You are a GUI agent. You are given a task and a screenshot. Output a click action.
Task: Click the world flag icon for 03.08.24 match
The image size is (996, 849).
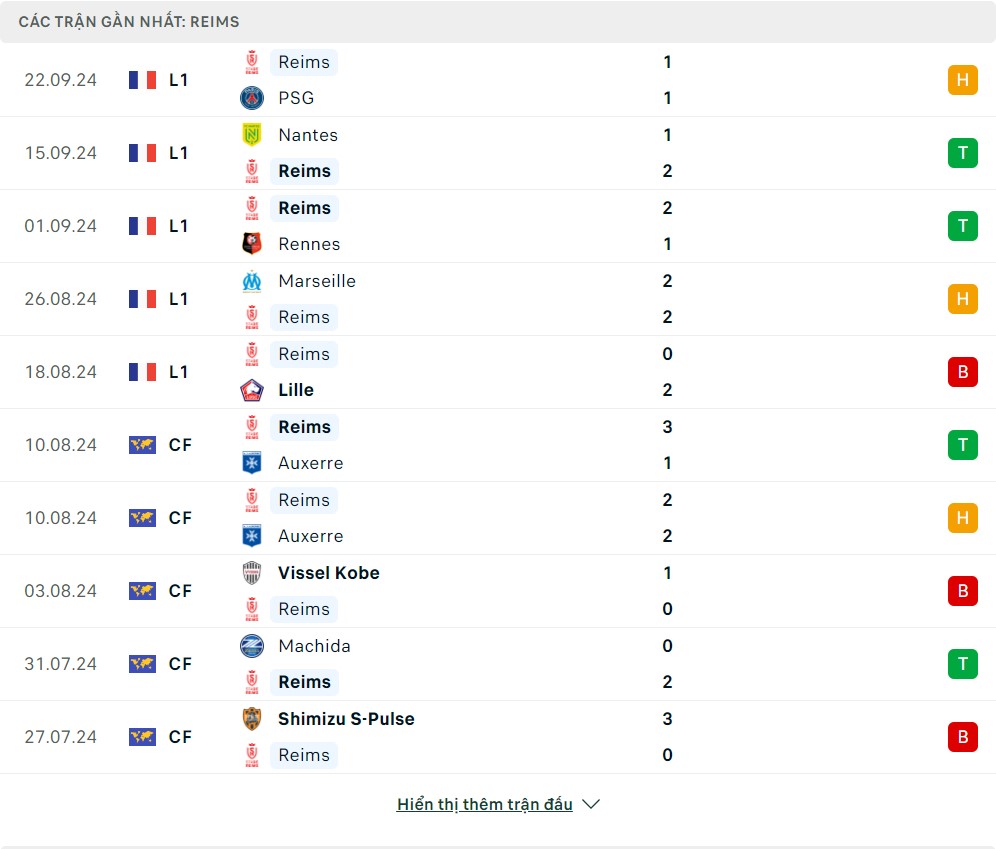[x=142, y=591]
